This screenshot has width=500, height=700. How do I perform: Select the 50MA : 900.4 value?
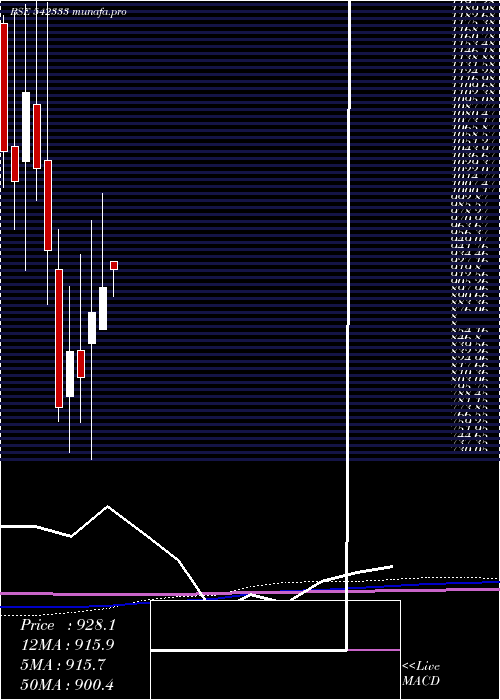click(x=69, y=684)
